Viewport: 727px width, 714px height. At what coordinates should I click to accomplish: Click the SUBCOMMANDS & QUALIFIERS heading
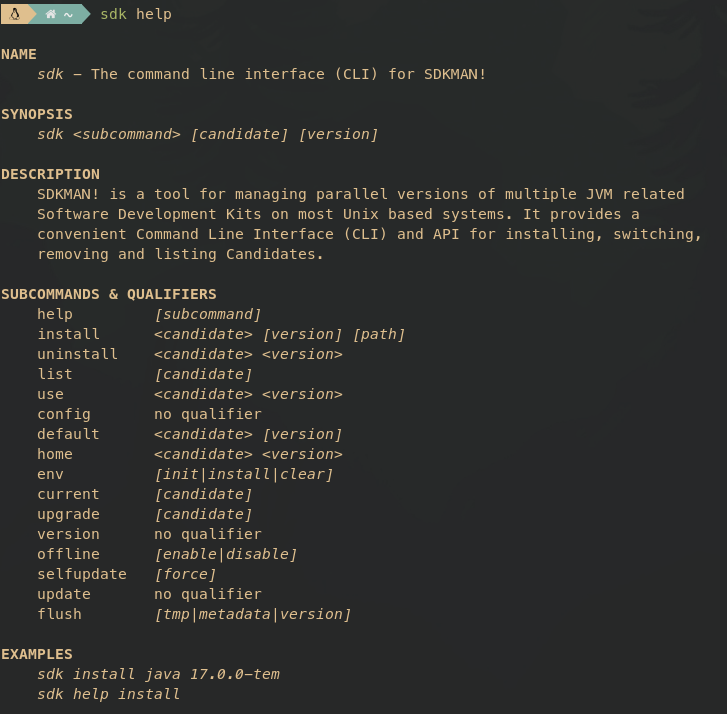coord(109,294)
